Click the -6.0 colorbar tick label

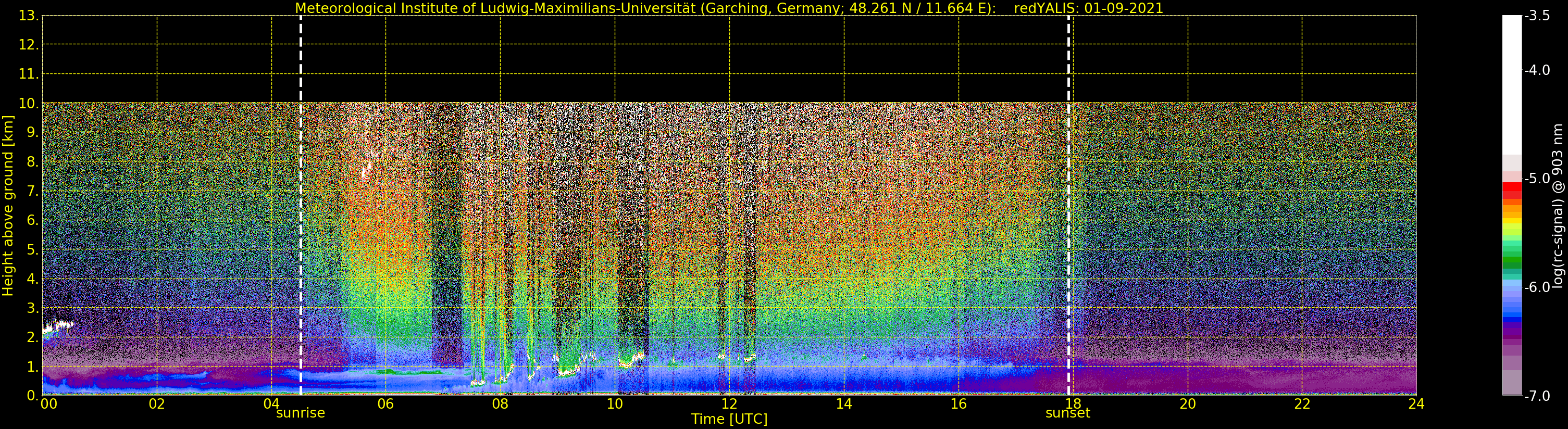pyautogui.click(x=1537, y=287)
